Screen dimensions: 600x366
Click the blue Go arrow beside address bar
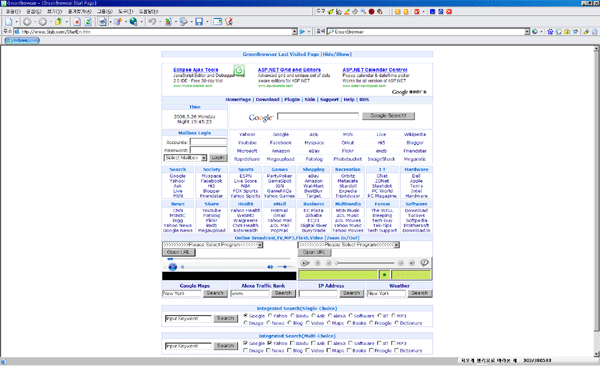click(x=302, y=32)
